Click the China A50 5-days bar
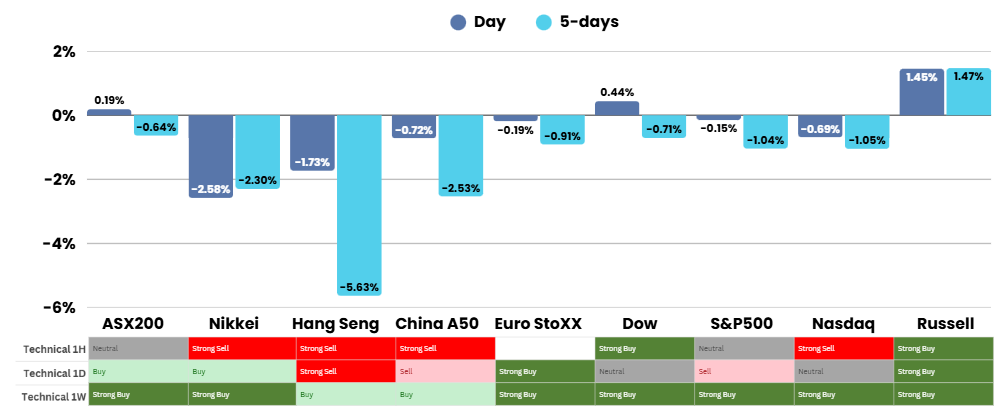The height and width of the screenshot is (412, 998). [x=461, y=155]
